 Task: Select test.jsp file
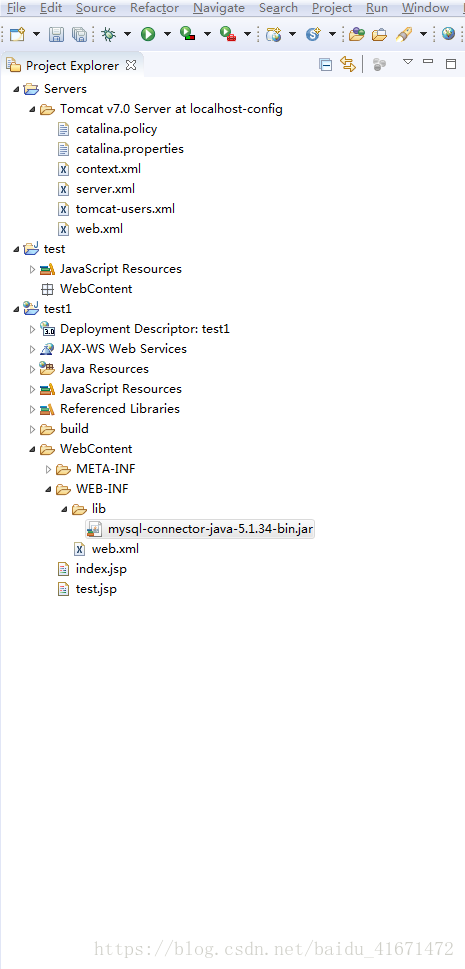pos(96,588)
